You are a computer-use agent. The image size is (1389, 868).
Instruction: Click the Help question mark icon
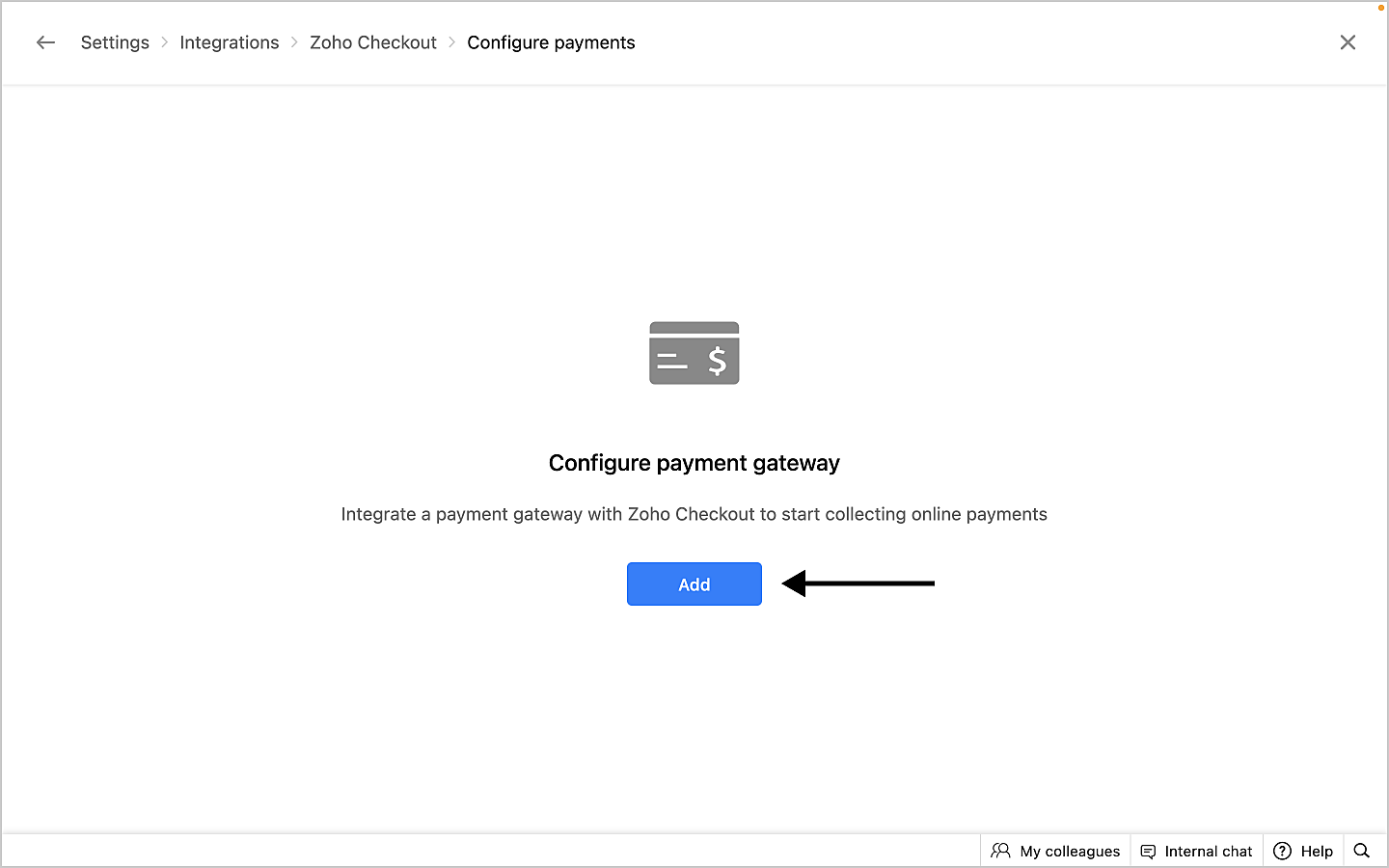click(1282, 851)
